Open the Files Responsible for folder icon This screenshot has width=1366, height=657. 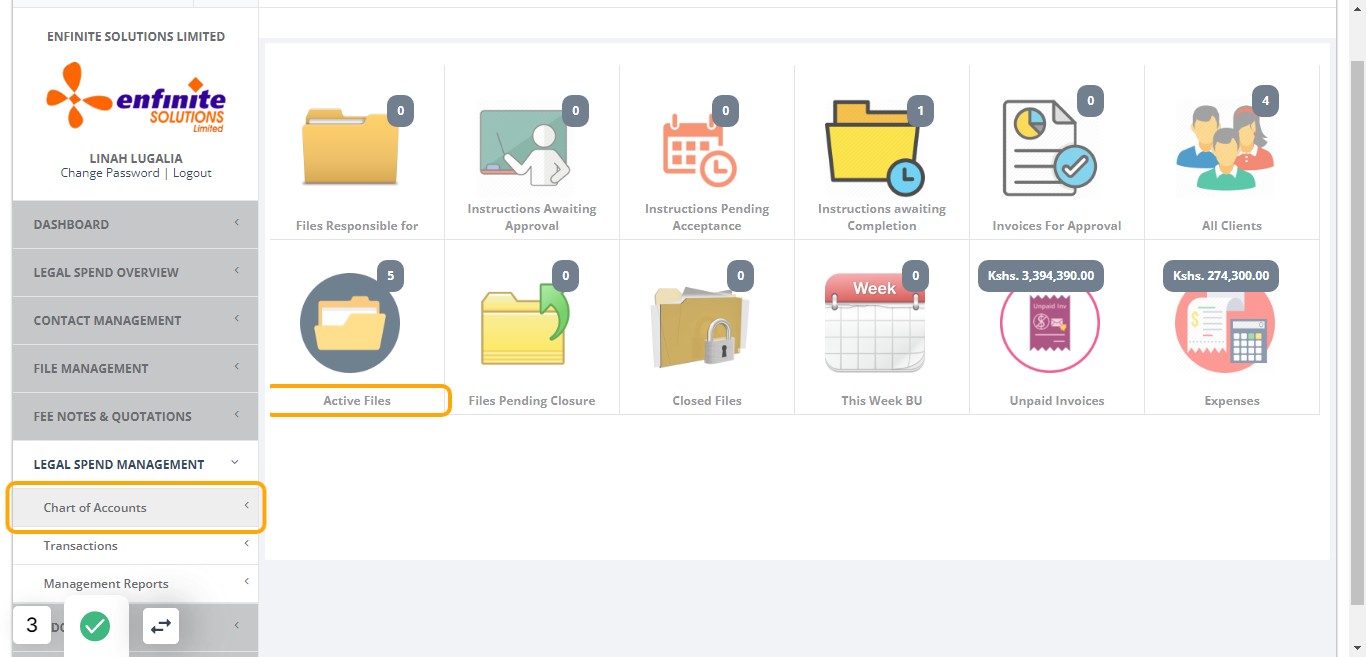(350, 147)
